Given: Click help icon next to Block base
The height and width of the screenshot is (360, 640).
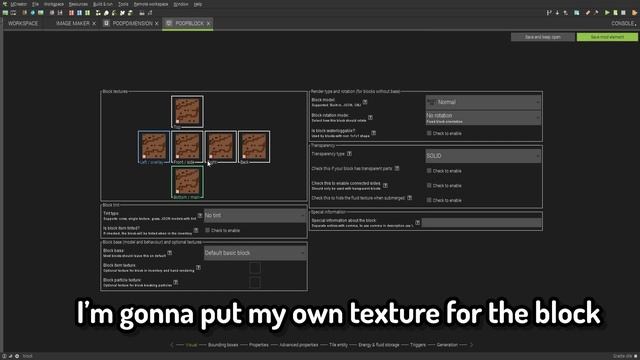Looking at the screenshot, I should (169, 253).
